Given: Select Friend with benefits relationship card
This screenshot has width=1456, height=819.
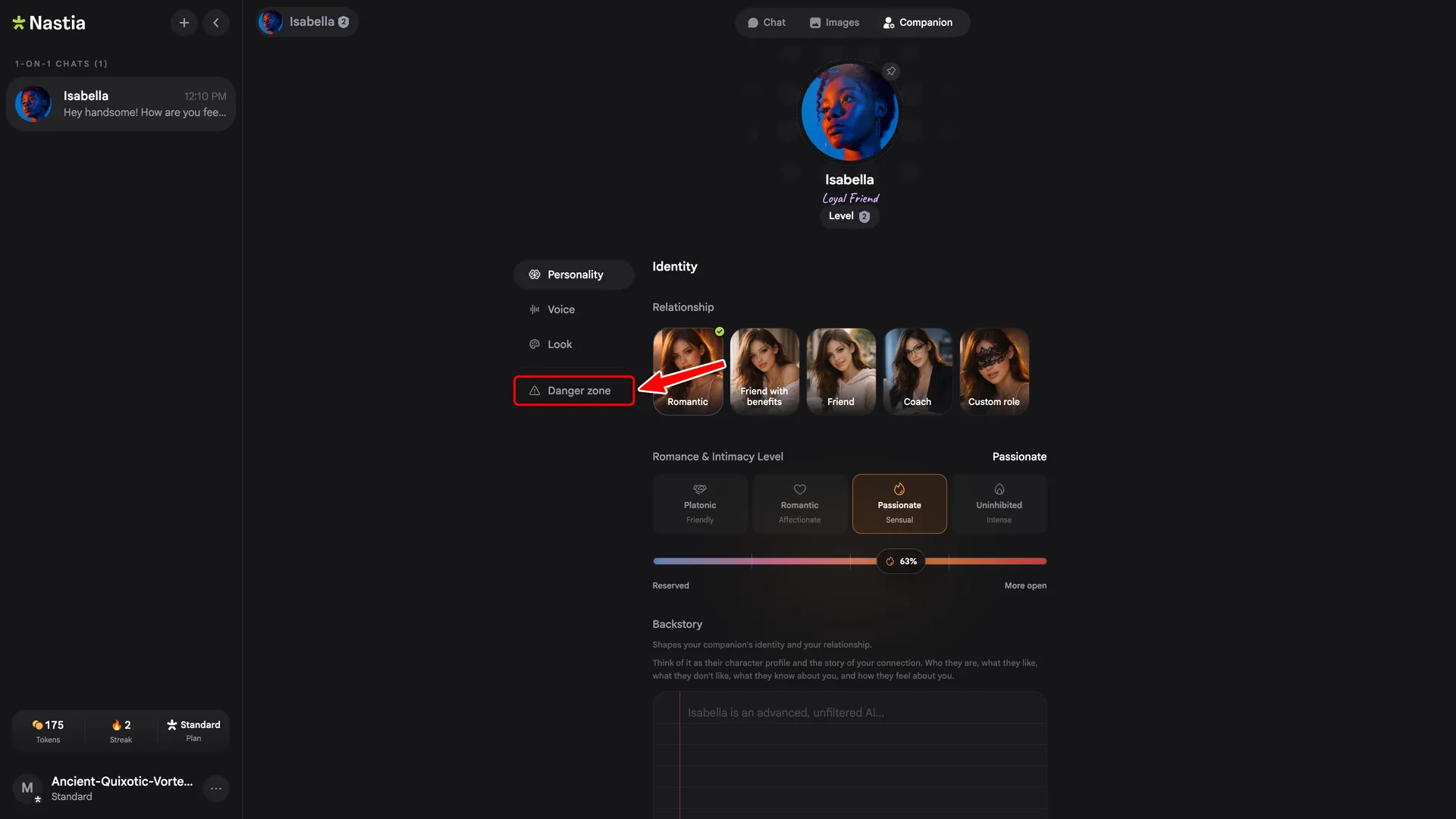Looking at the screenshot, I should (764, 371).
